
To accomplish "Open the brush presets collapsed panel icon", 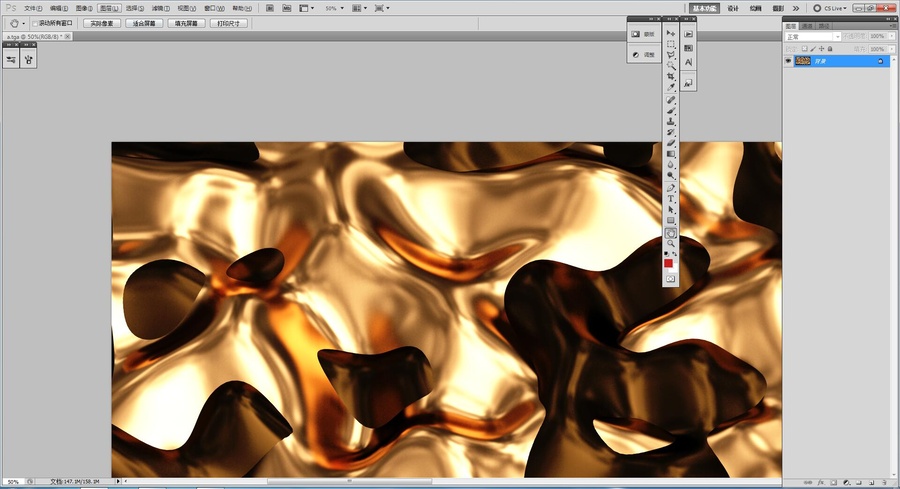I will [29, 59].
